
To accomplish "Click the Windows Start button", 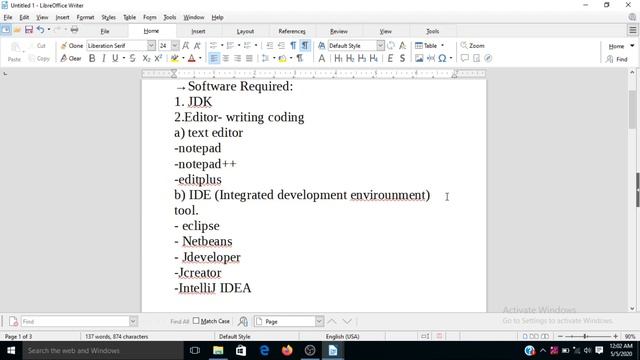I will [x=11, y=350].
